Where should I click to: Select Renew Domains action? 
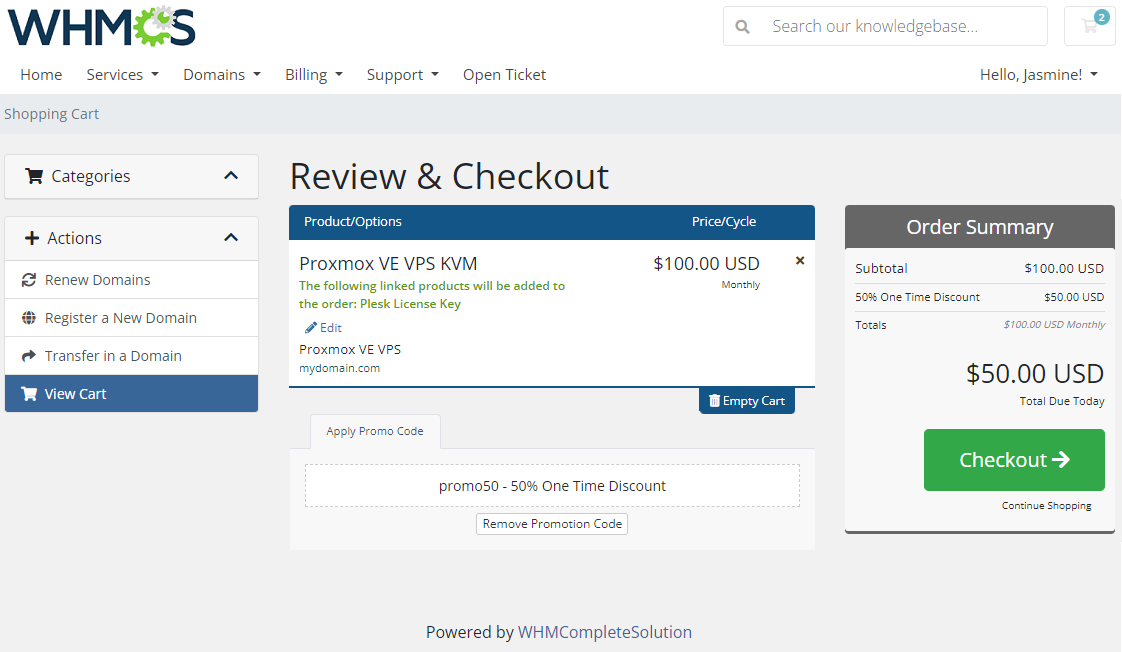132,280
